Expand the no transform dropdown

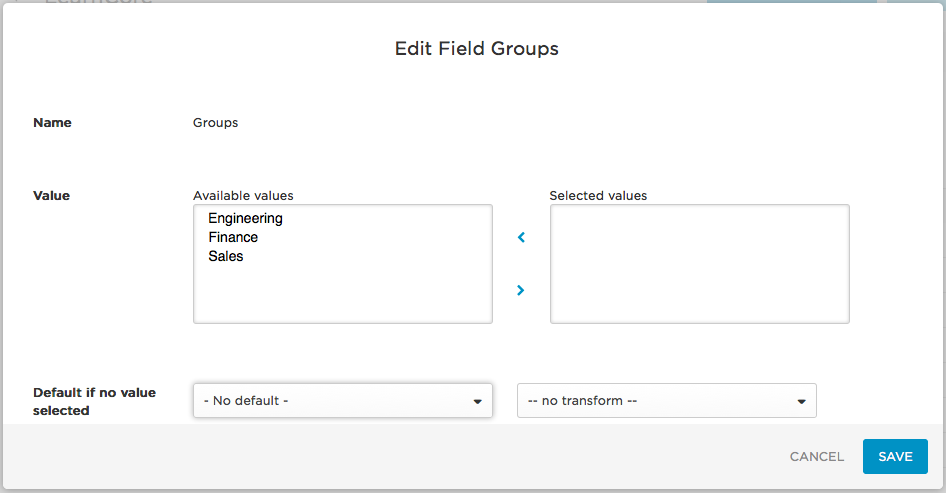click(666, 401)
